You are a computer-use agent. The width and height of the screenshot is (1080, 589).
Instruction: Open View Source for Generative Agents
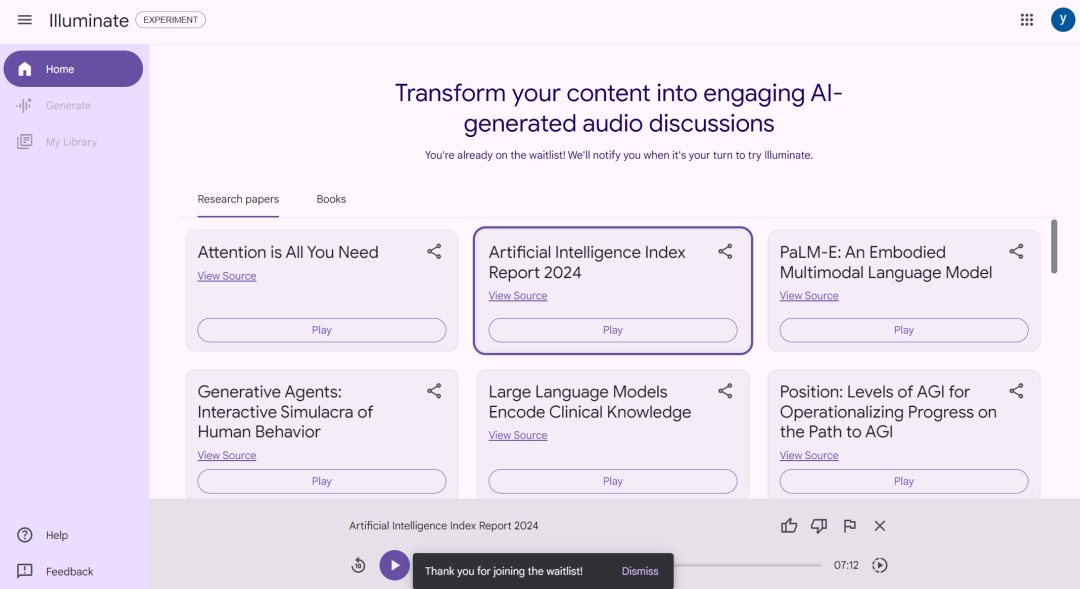point(227,455)
